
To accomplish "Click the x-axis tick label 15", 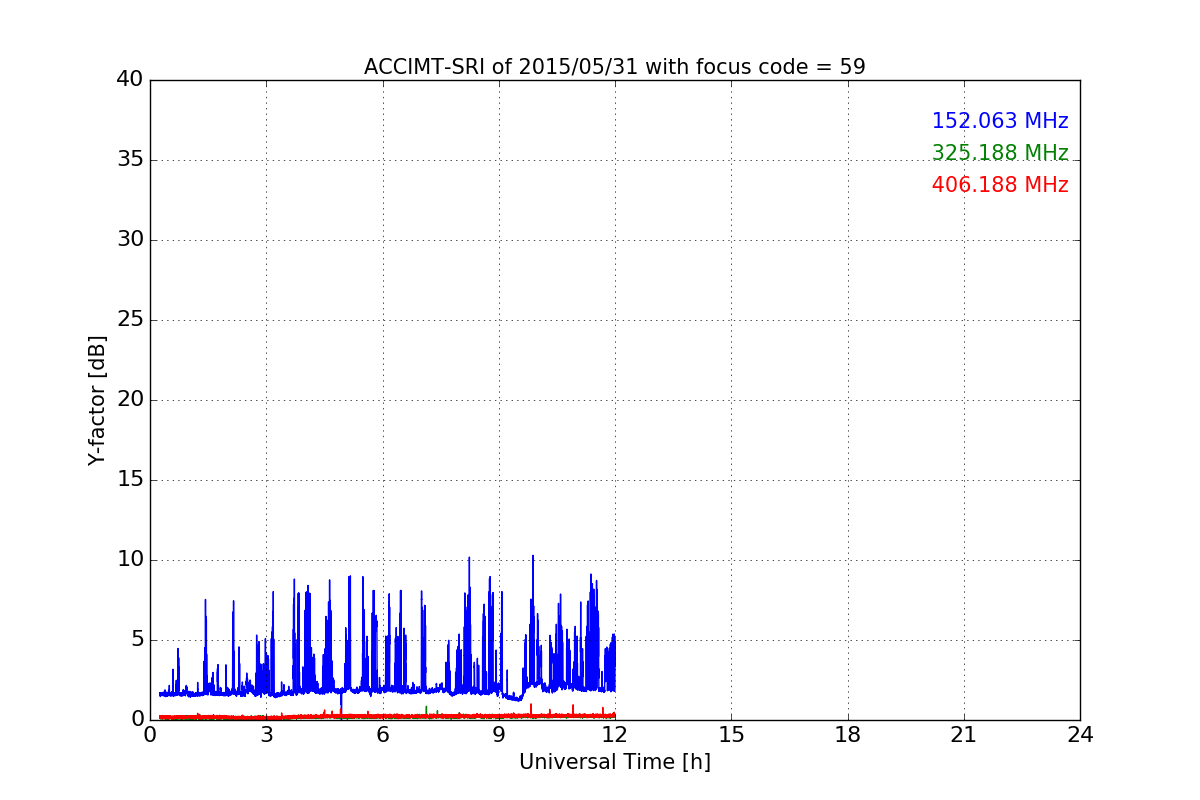I will [x=731, y=734].
